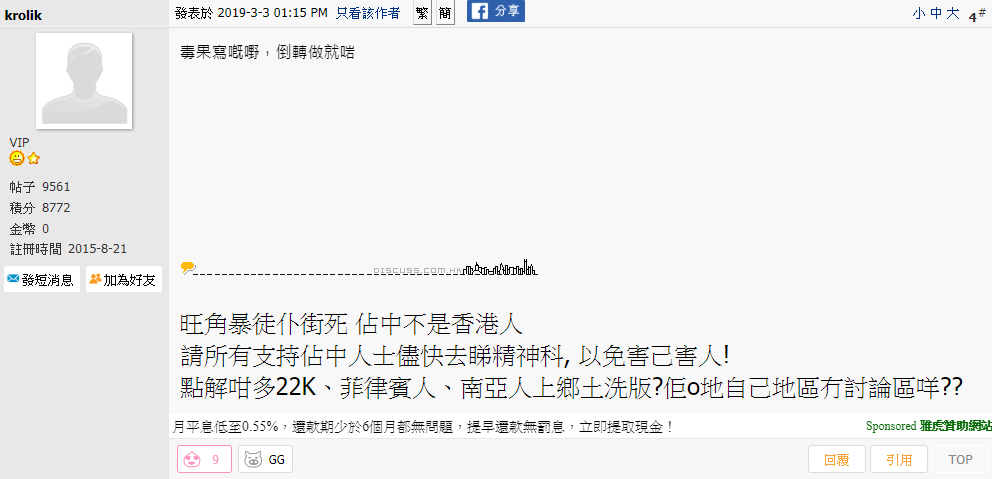Image resolution: width=992 pixels, height=479 pixels.
Task: Set font size to medium 中
Action: pyautogui.click(x=936, y=14)
